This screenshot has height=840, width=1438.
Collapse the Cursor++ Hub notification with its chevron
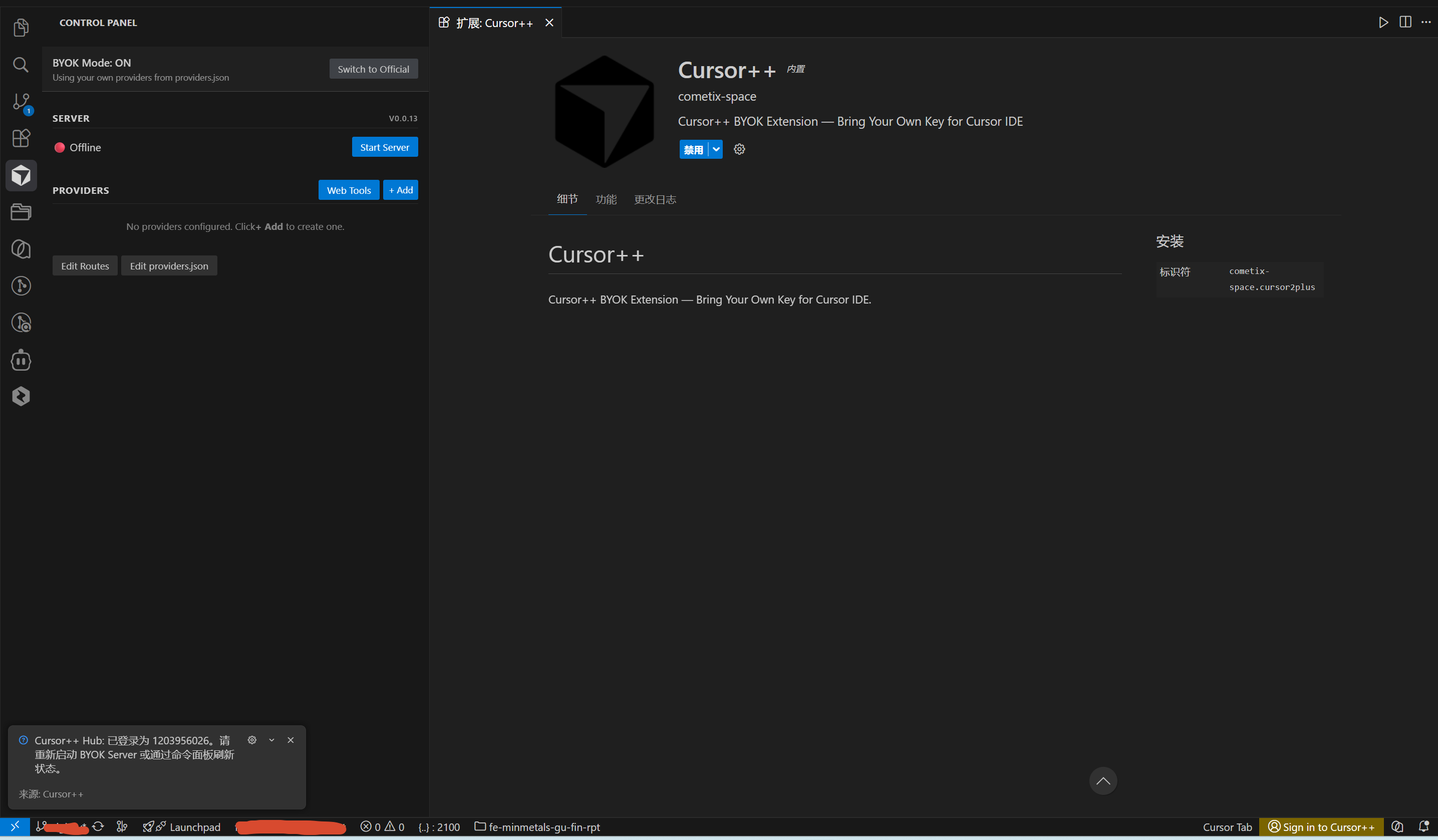tap(271, 740)
